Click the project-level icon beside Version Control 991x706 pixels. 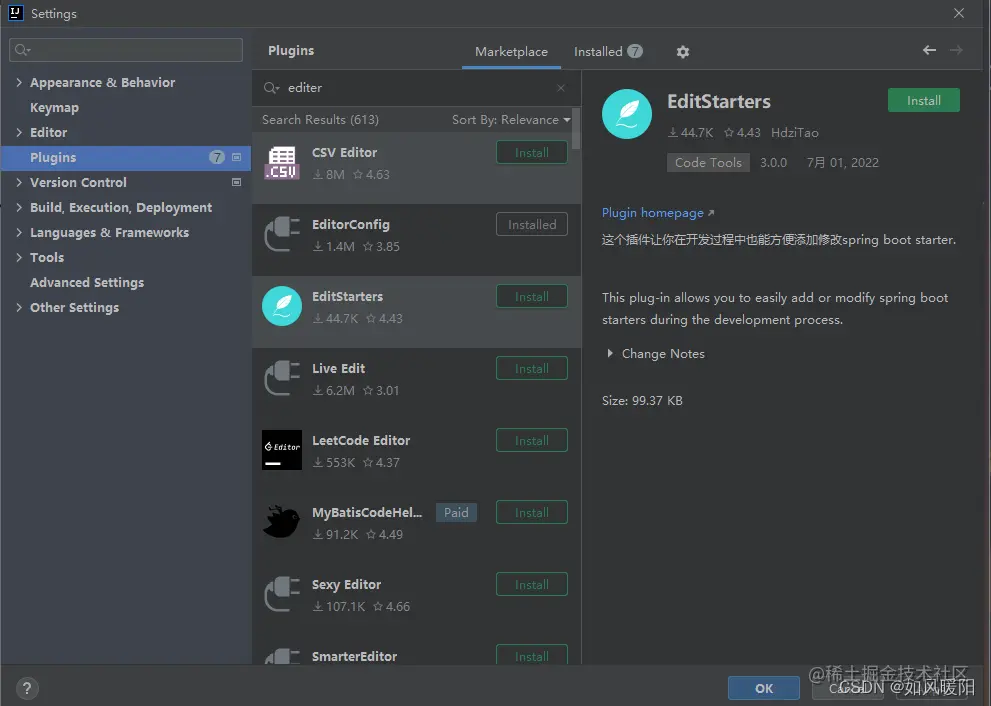point(236,182)
